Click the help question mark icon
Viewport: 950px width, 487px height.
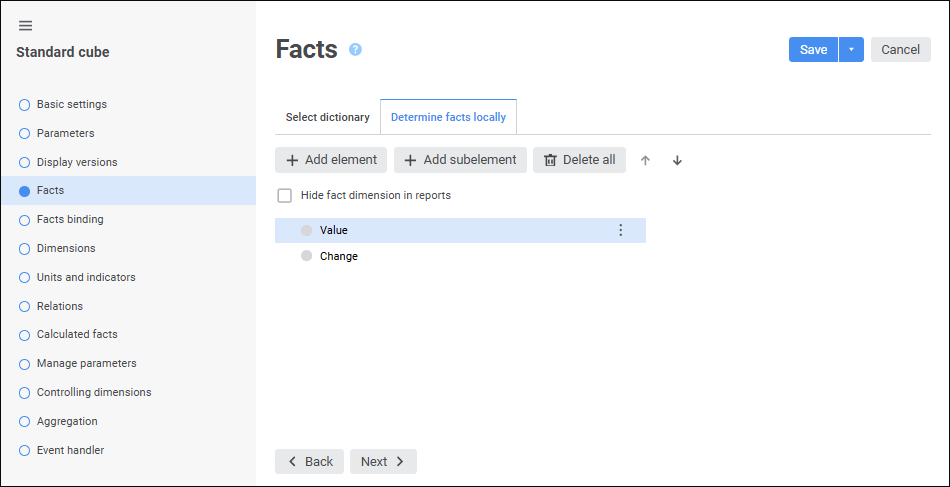coord(355,50)
